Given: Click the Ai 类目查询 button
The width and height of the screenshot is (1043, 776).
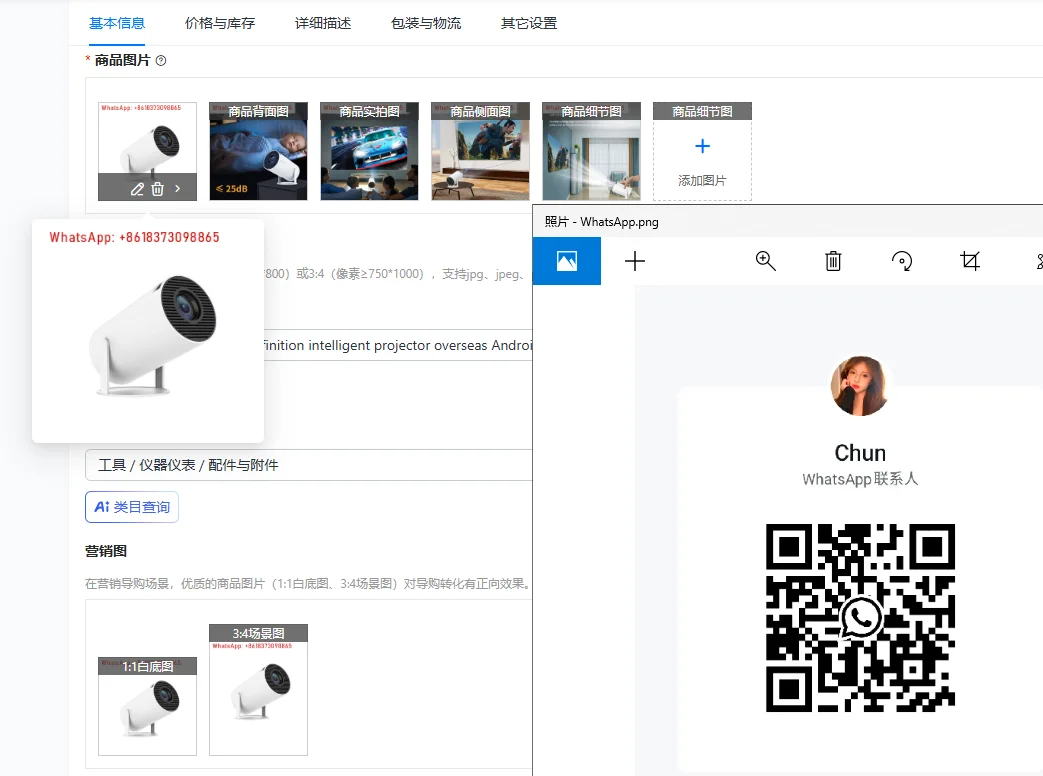Looking at the screenshot, I should coord(132,507).
